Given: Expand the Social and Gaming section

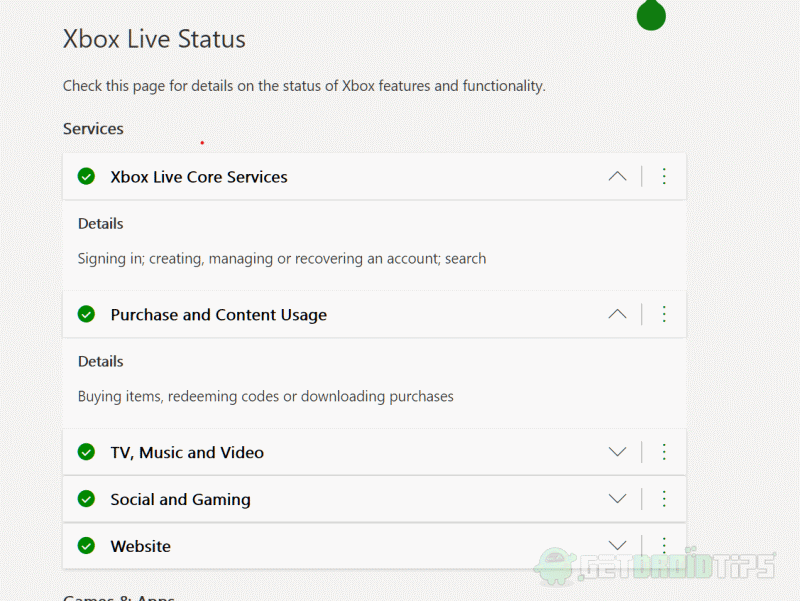Looking at the screenshot, I should tap(617, 499).
